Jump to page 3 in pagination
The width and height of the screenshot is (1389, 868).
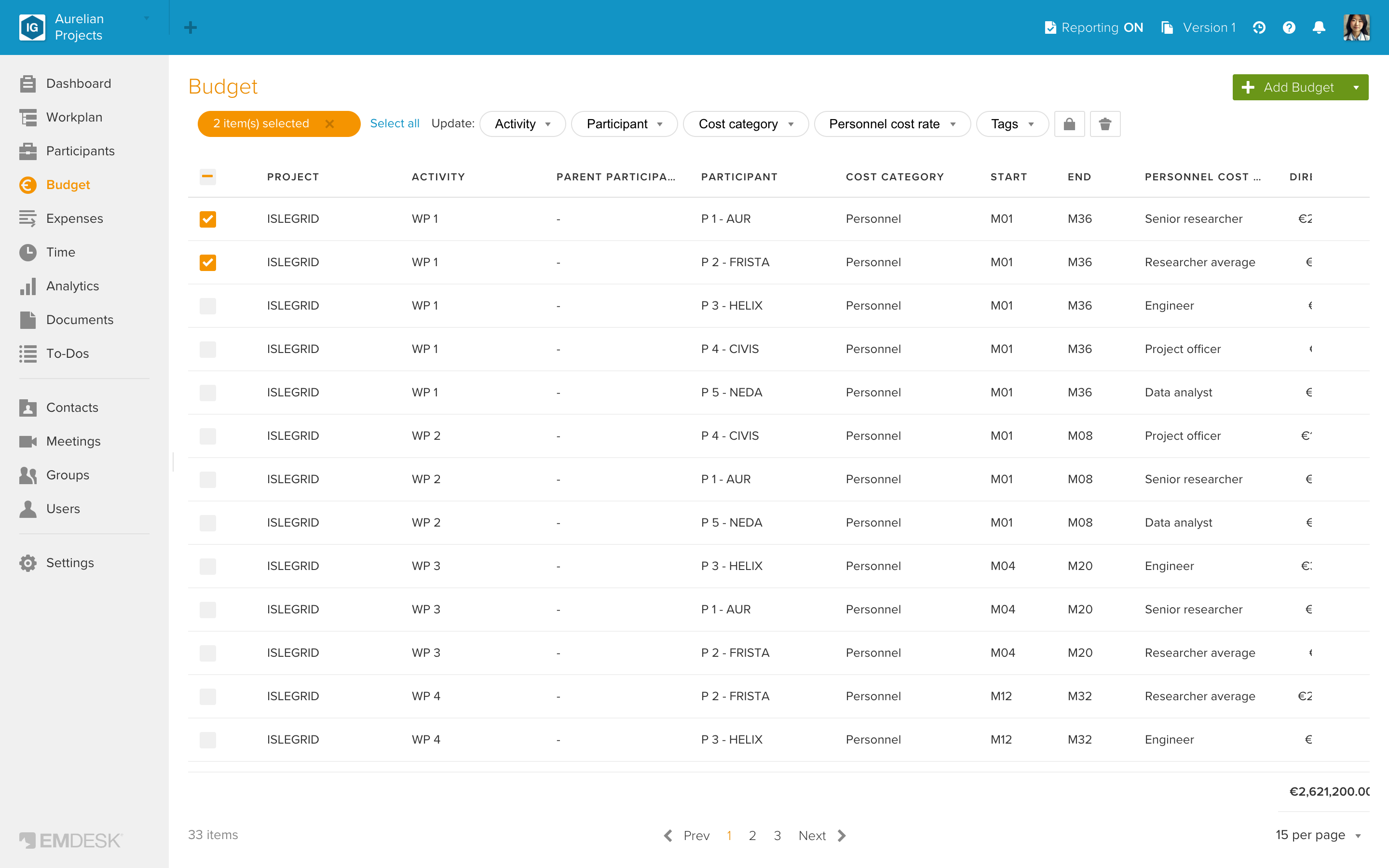[777, 835]
